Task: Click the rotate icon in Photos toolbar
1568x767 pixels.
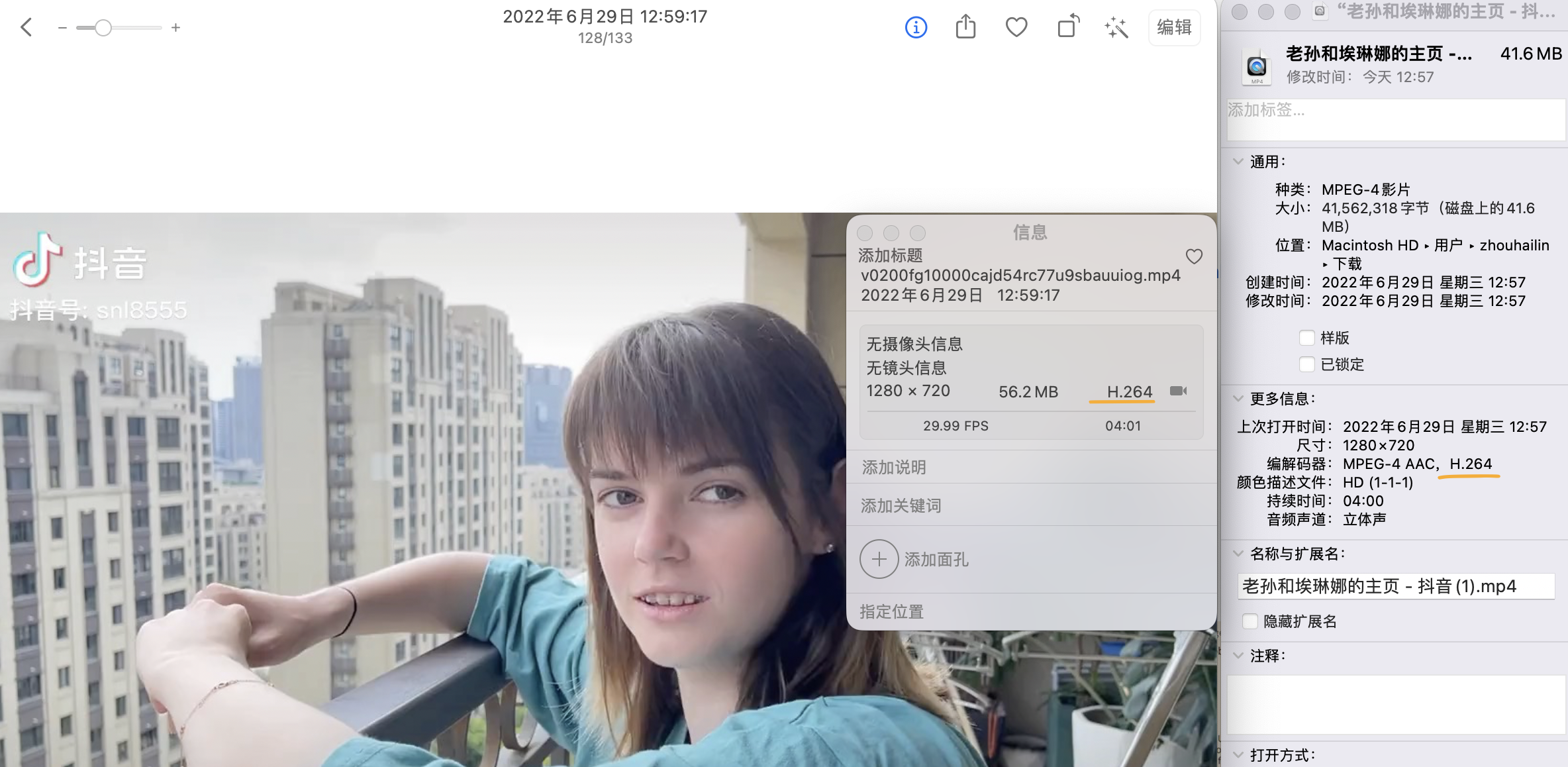Action: pyautogui.click(x=1068, y=26)
